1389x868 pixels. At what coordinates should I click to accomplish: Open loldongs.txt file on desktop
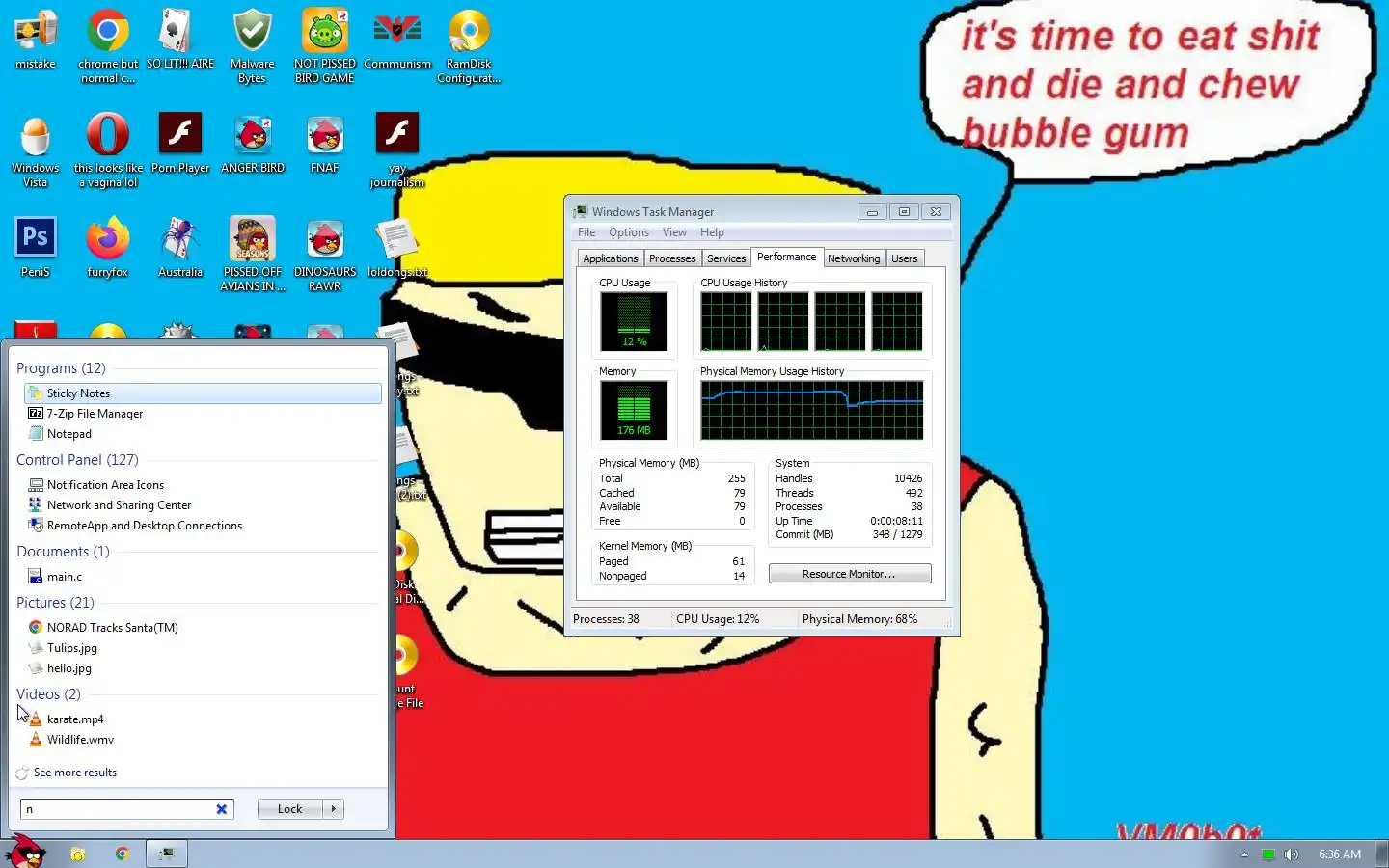[397, 247]
